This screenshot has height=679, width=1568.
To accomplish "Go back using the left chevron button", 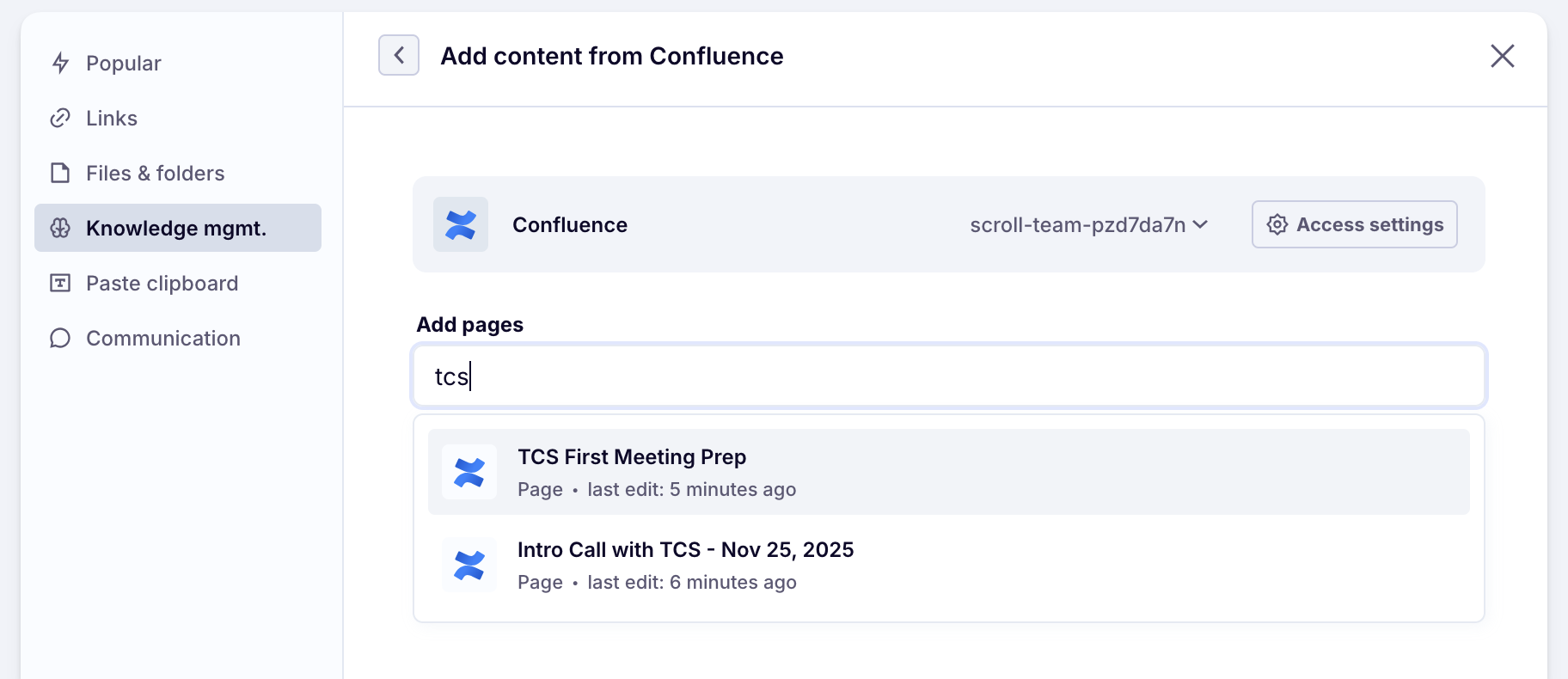I will (399, 55).
